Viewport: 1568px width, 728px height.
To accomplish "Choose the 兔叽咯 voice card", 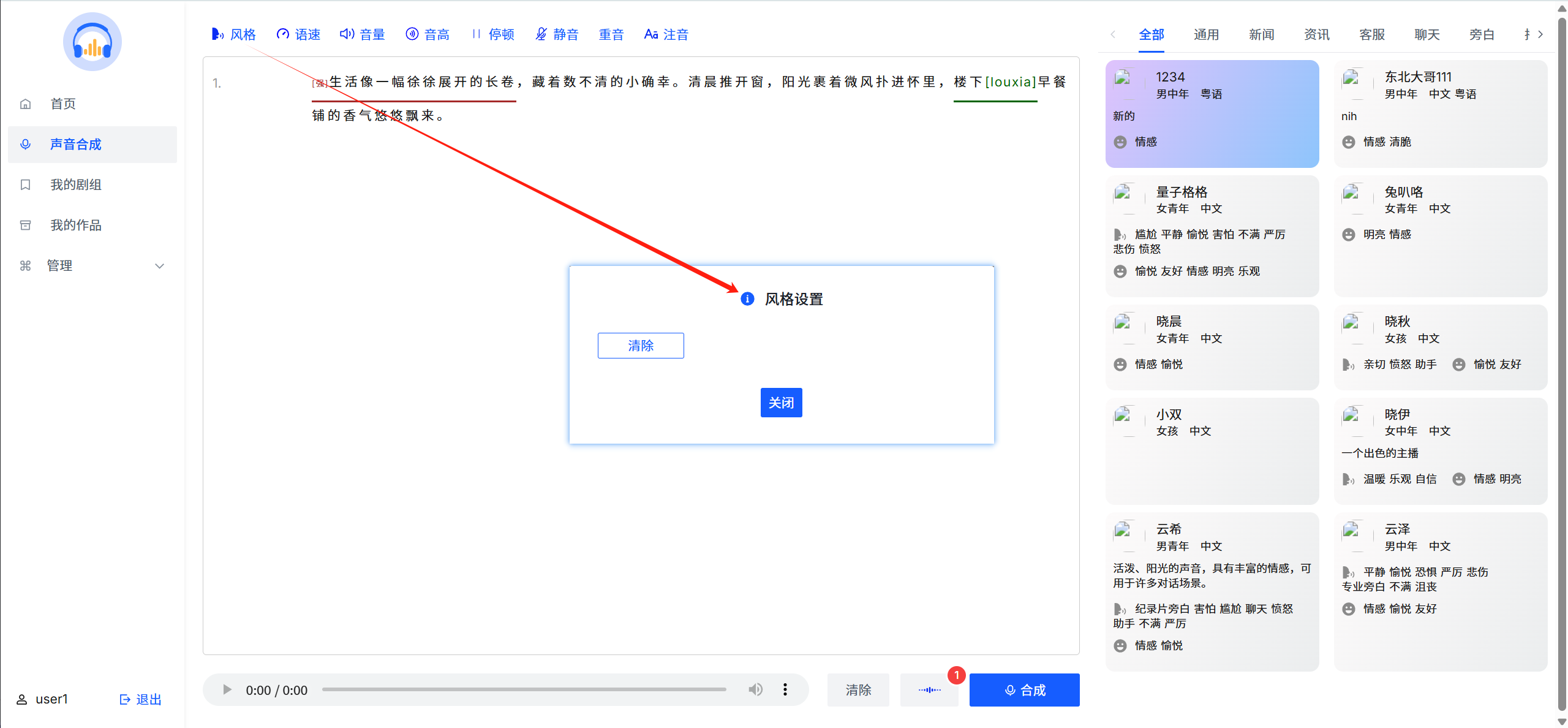I will click(x=1441, y=236).
